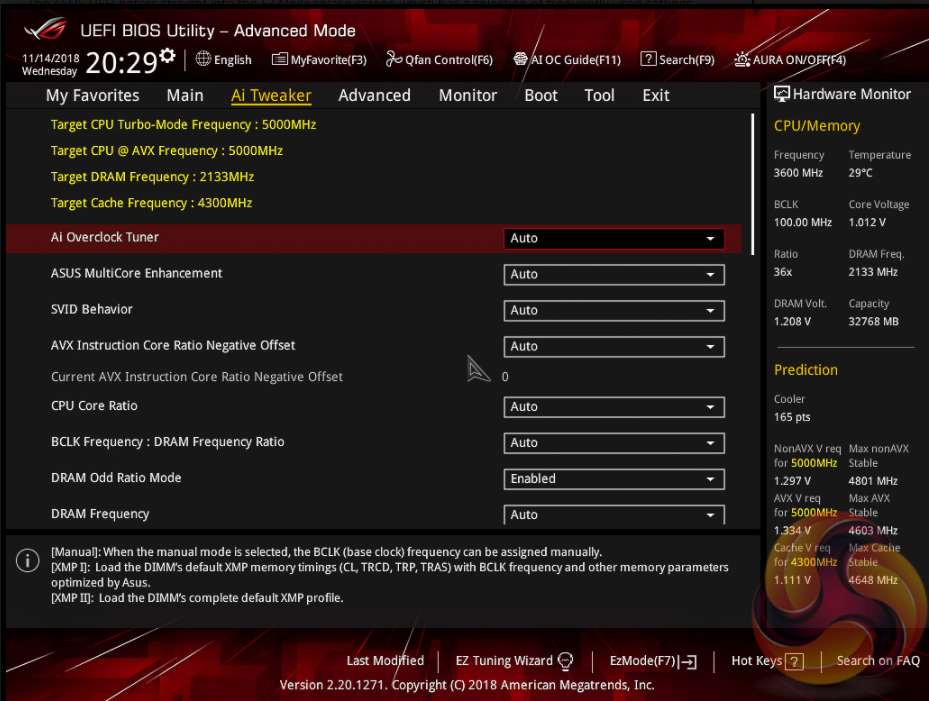Click the settings list scrollbar

(752, 184)
